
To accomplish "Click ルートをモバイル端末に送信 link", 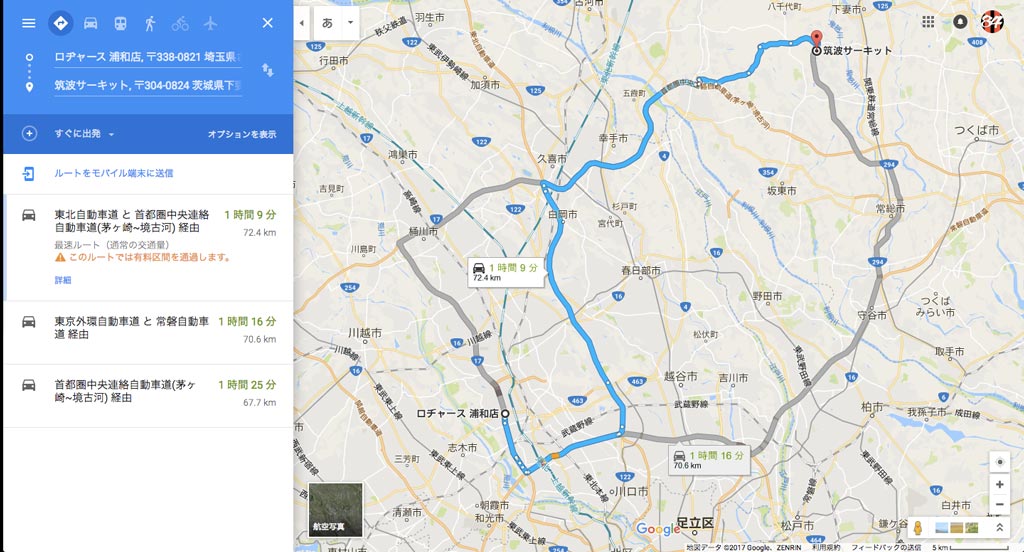I will click(x=114, y=173).
